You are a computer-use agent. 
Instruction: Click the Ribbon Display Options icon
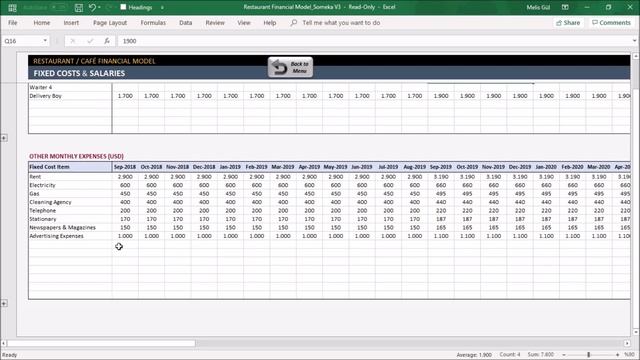tap(565, 7)
